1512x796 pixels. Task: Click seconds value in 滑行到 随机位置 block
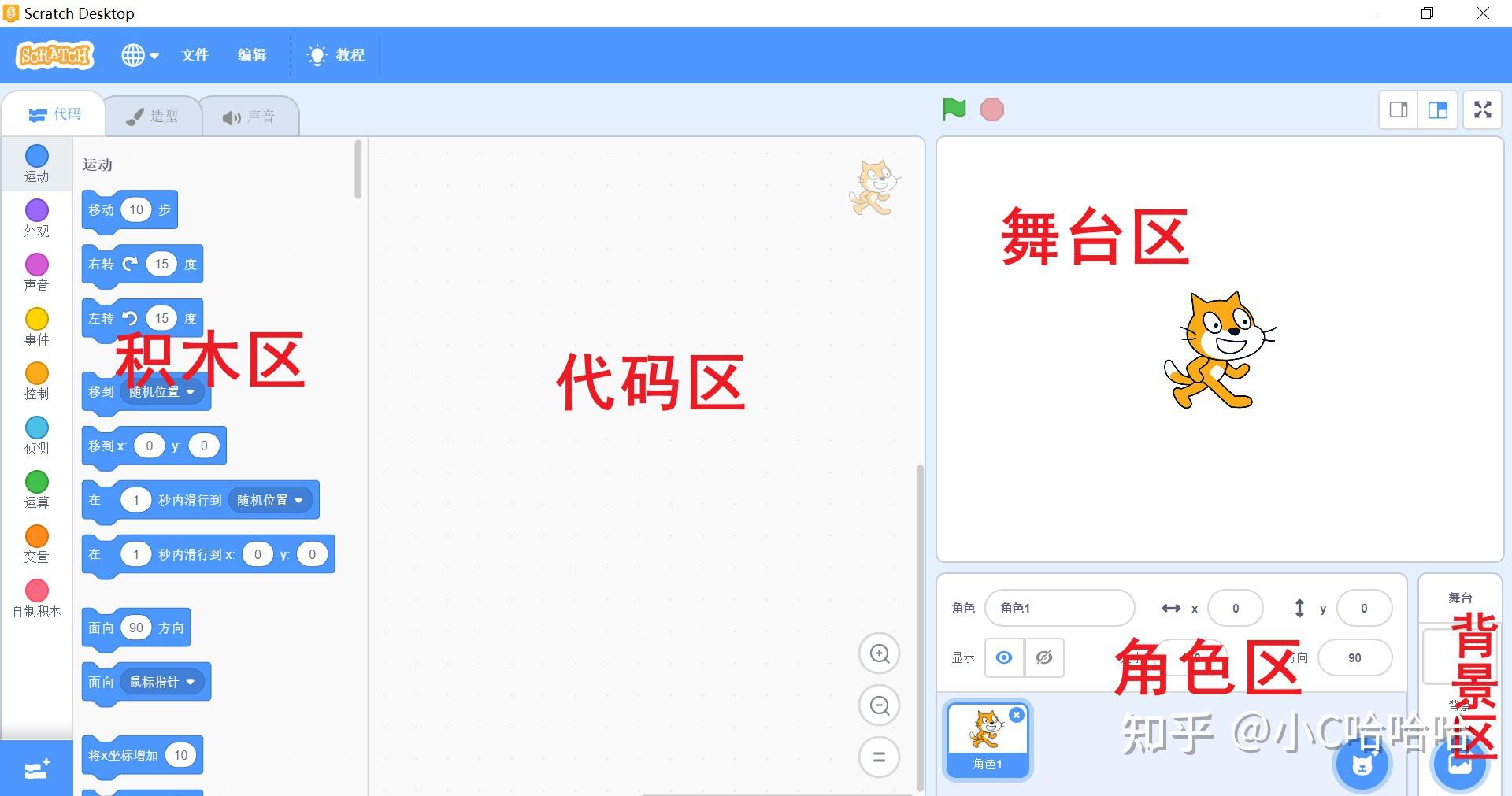pos(135,500)
